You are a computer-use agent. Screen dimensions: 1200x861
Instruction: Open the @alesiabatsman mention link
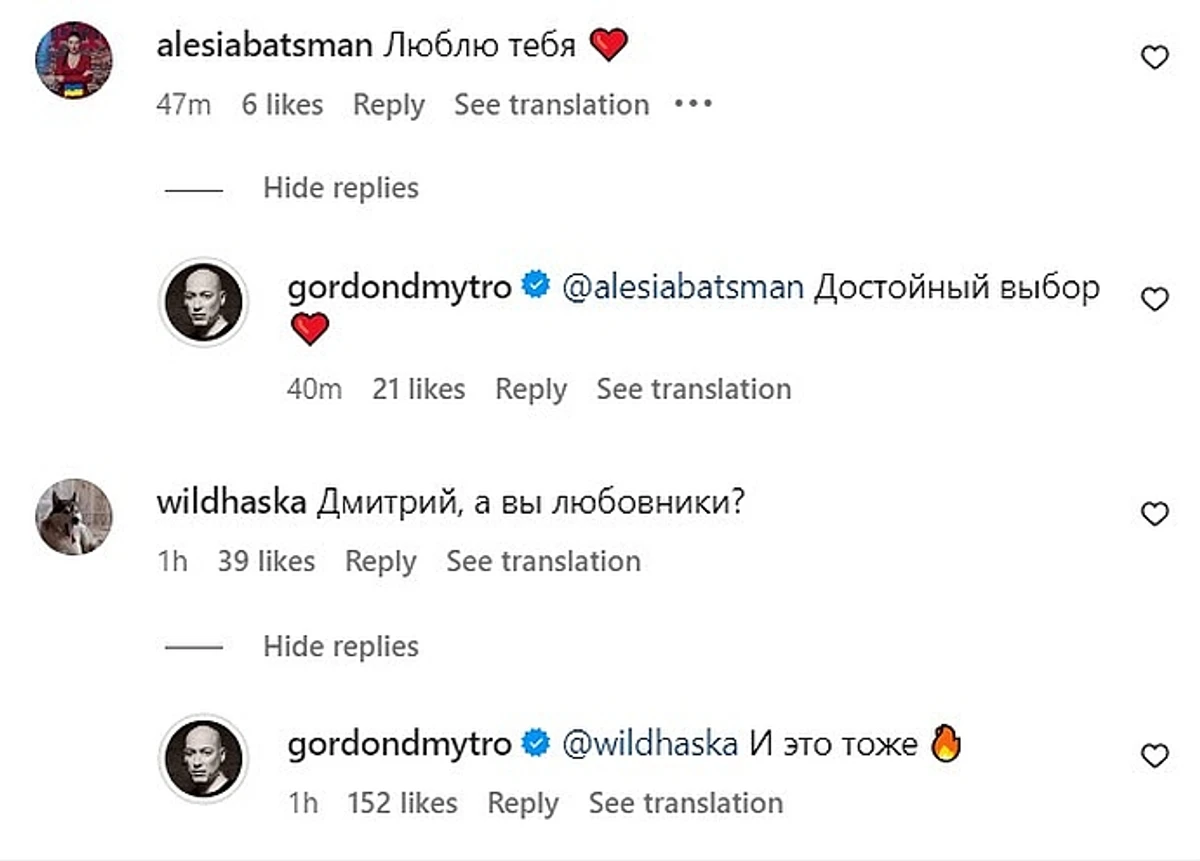click(x=683, y=288)
